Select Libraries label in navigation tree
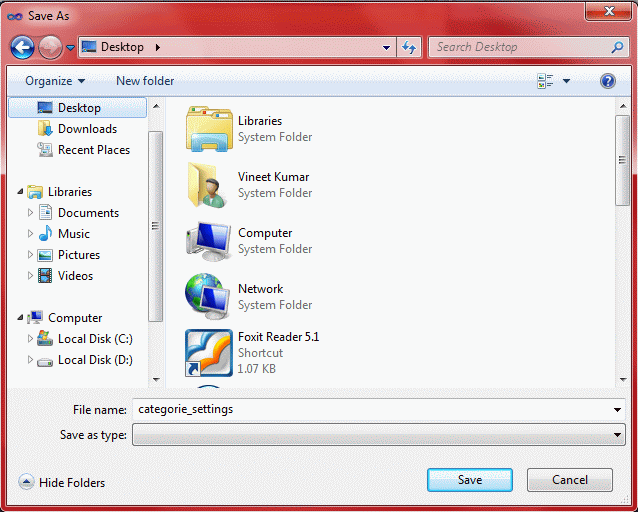The width and height of the screenshot is (638, 512). [x=70, y=192]
